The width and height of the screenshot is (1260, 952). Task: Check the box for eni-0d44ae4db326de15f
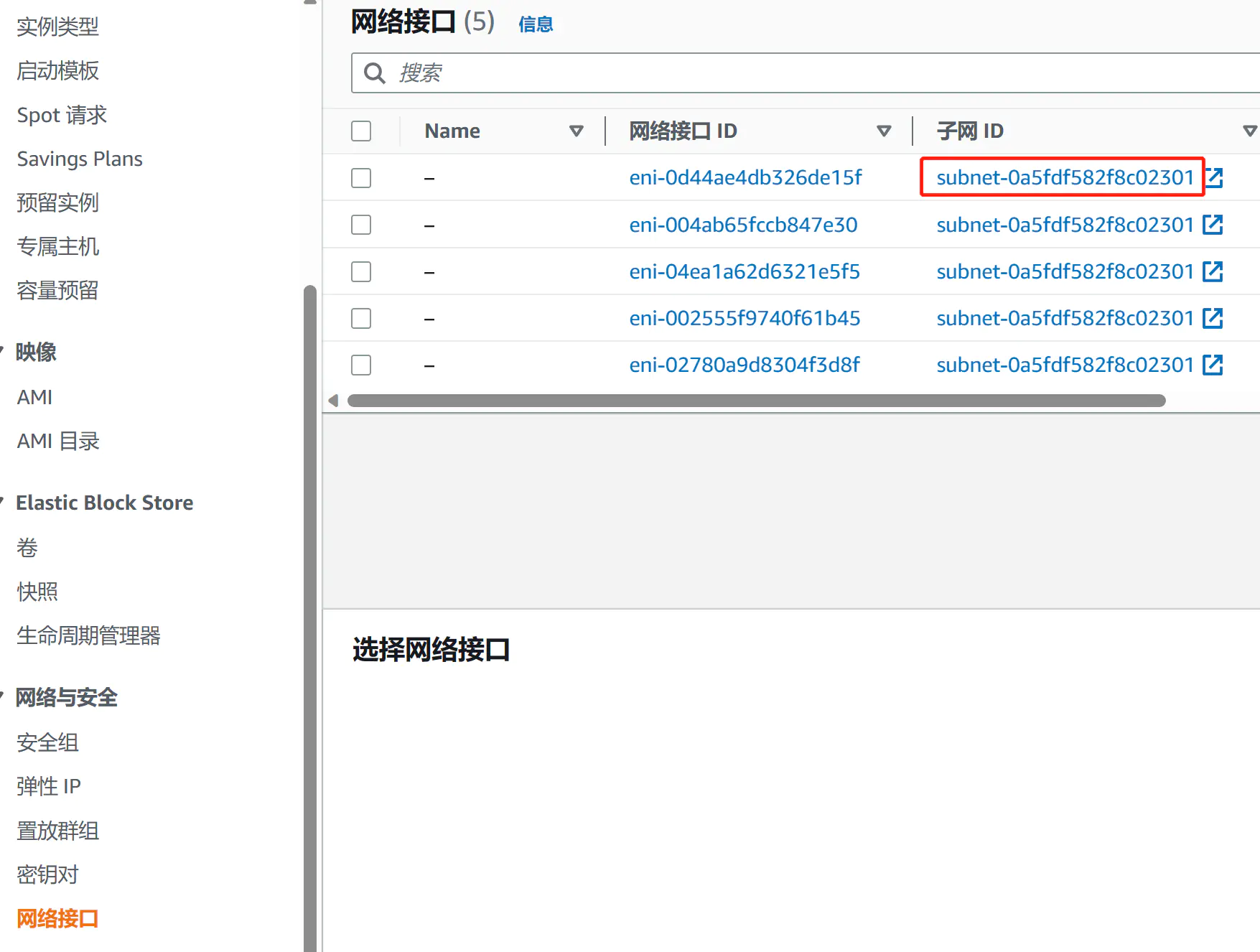pos(361,178)
